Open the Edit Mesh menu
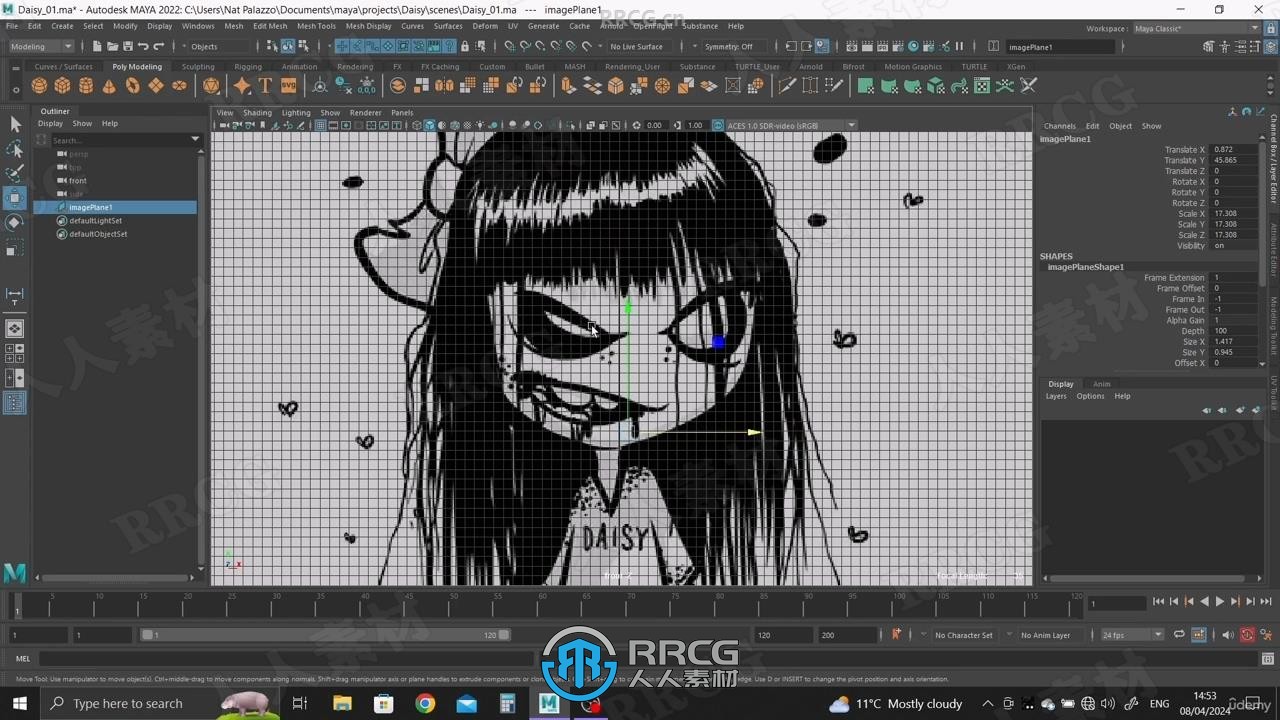 [x=270, y=26]
